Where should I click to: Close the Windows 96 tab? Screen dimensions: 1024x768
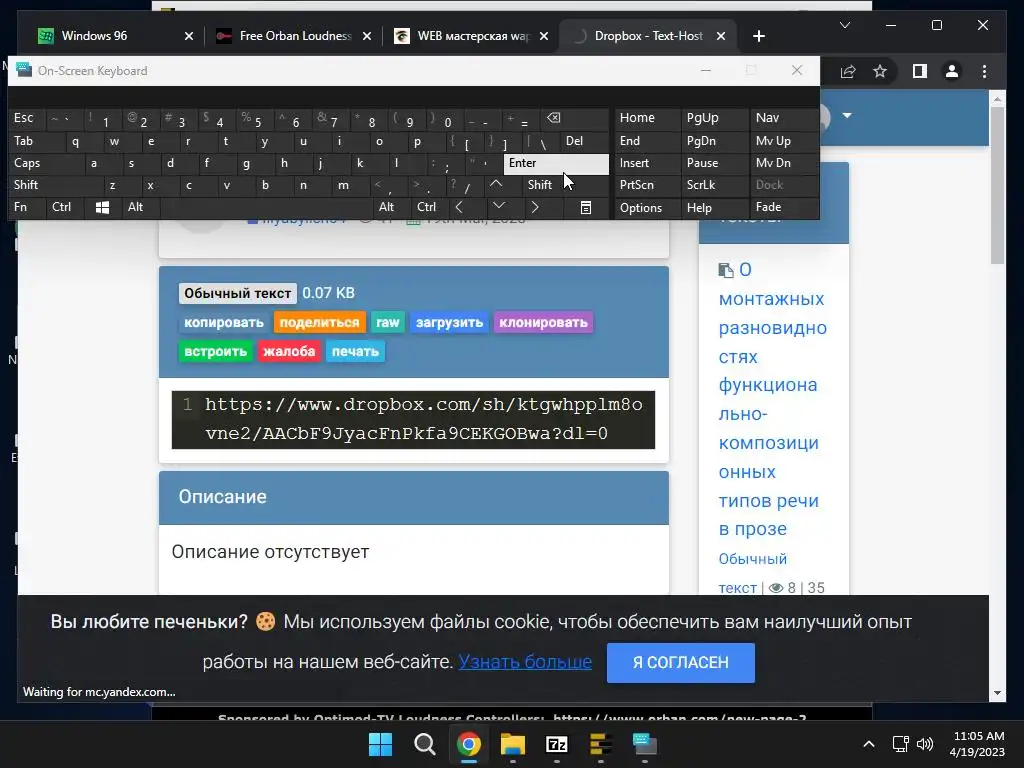tap(189, 36)
